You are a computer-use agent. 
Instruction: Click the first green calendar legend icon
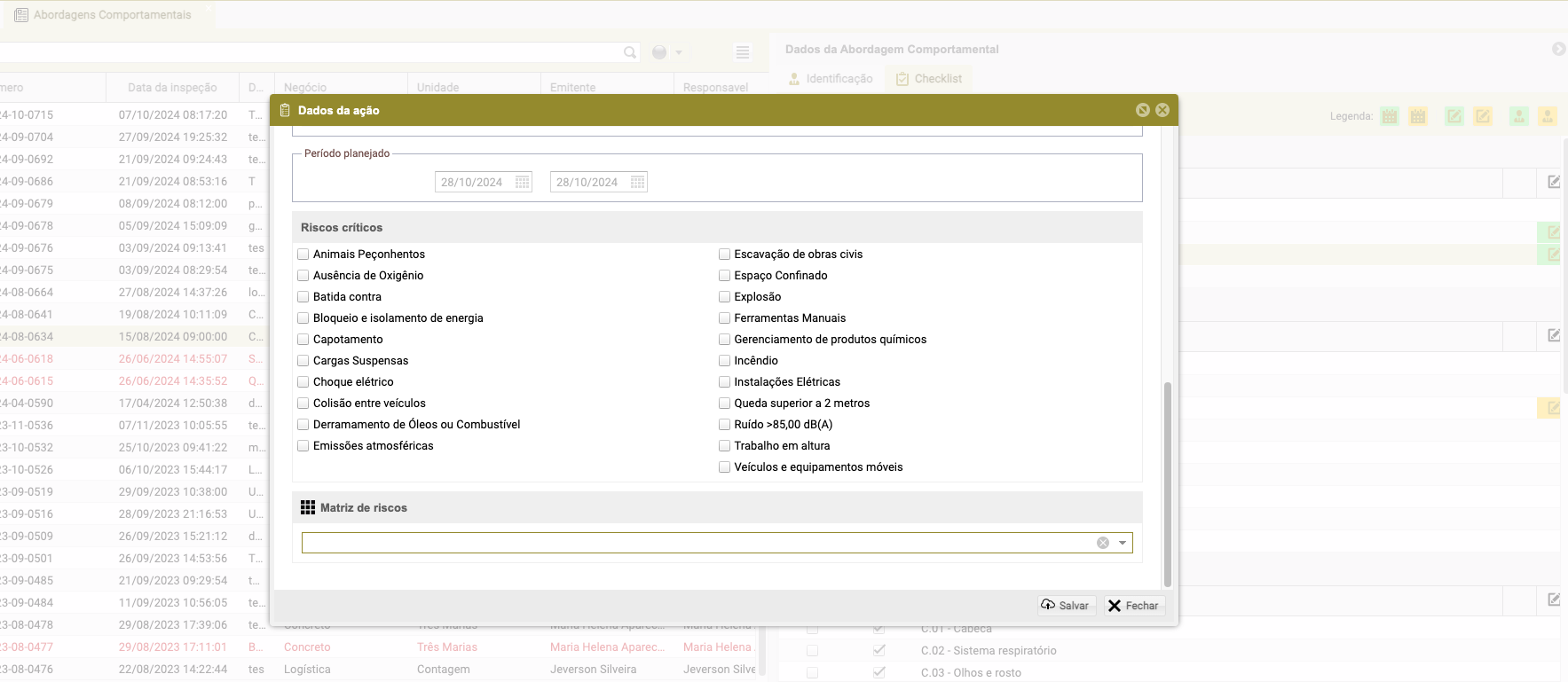[1390, 116]
